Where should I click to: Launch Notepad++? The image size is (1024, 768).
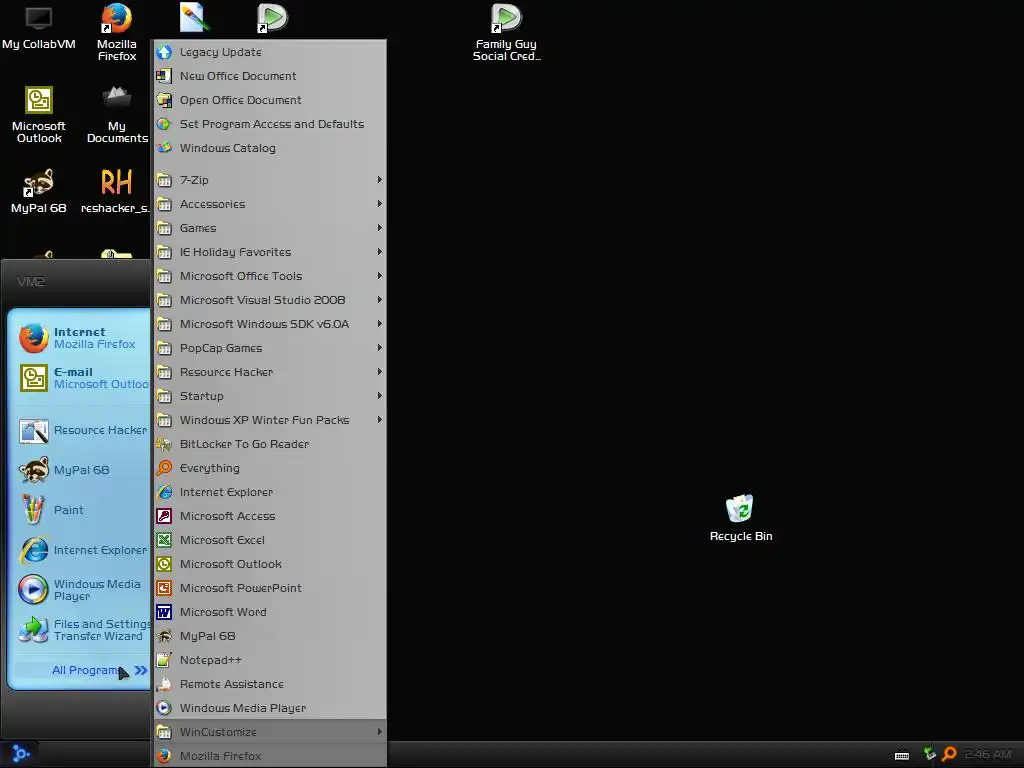tap(270, 660)
